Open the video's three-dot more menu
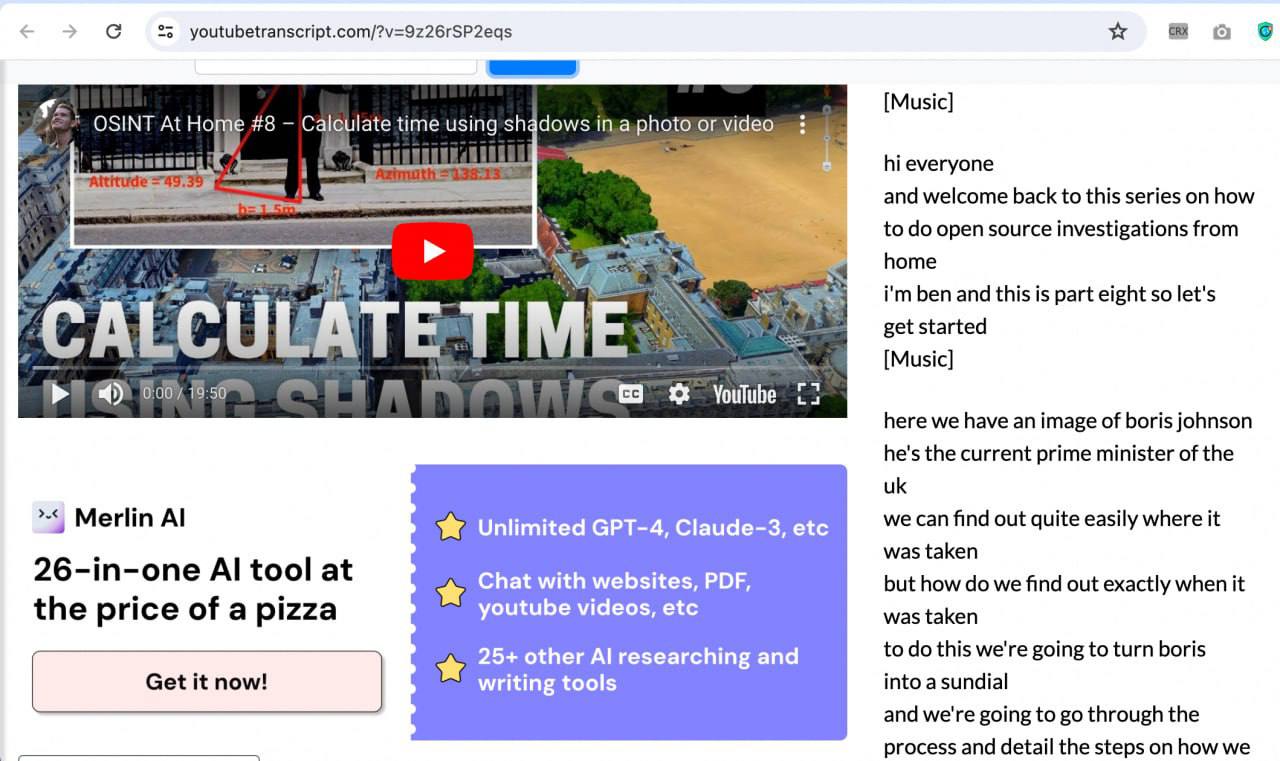The image size is (1280, 761). [802, 124]
